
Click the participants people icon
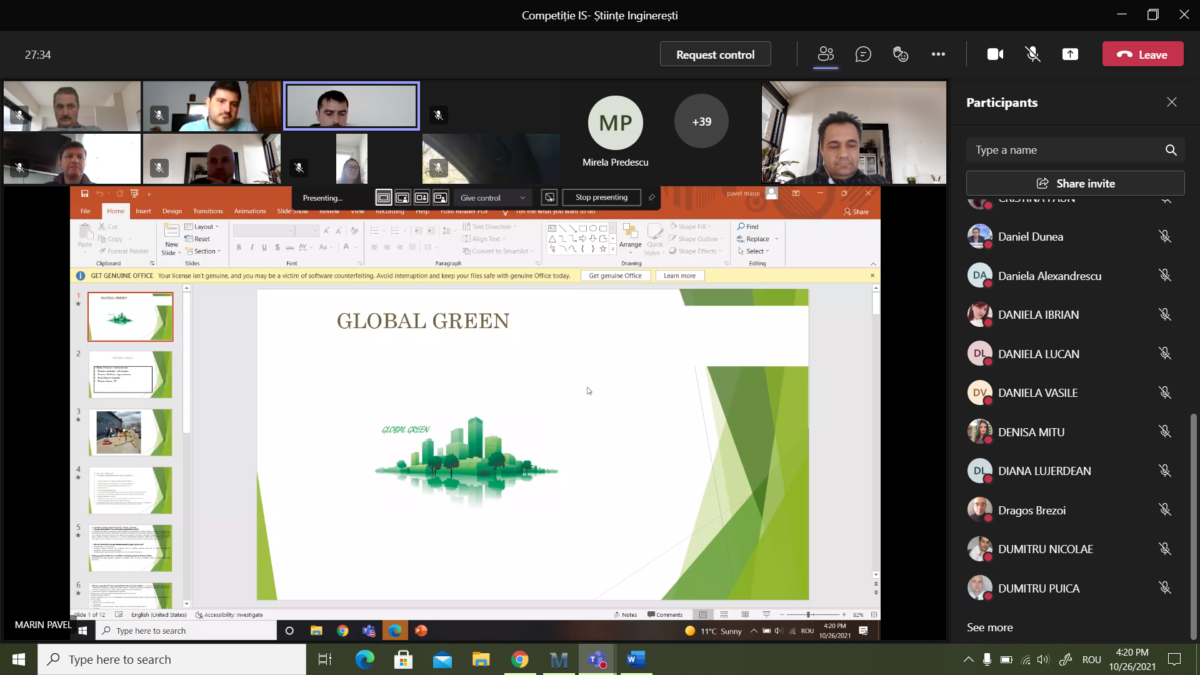pos(825,54)
